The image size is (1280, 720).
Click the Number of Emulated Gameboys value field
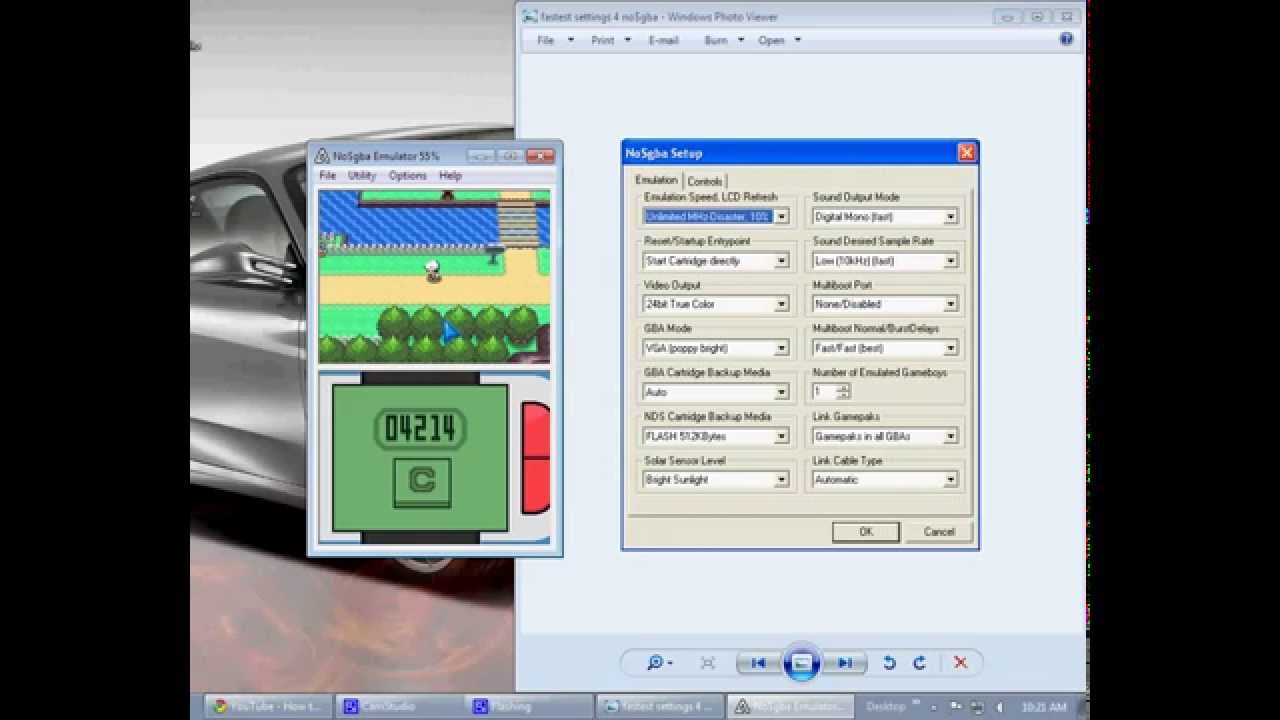[x=824, y=392]
